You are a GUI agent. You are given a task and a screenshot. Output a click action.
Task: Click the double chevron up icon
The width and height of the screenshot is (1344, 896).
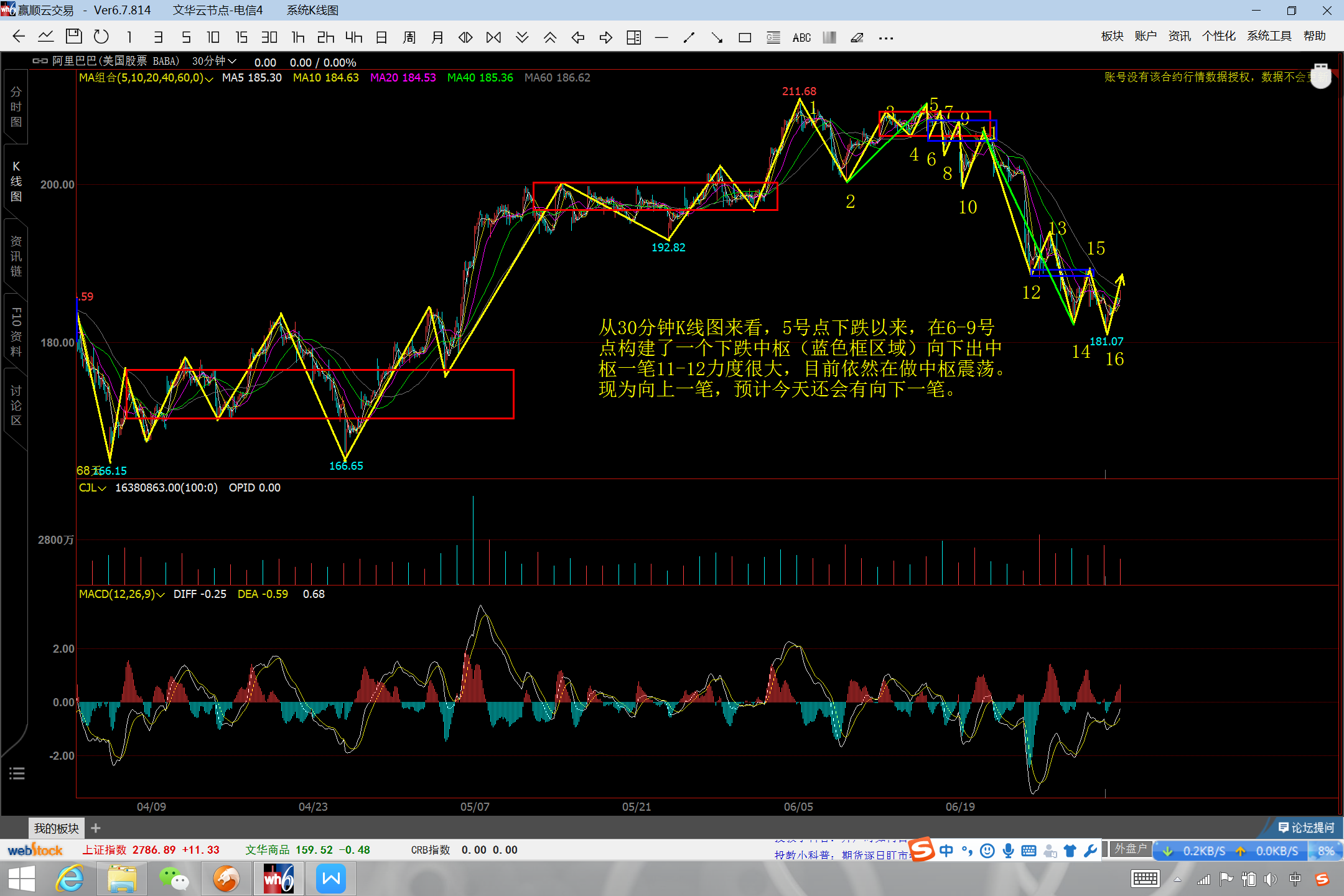click(x=550, y=37)
